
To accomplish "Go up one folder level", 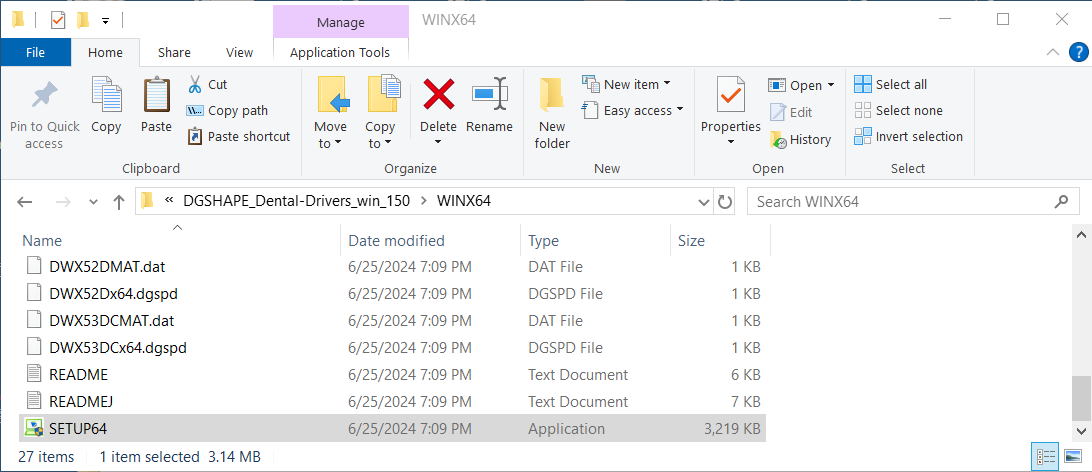I will [119, 202].
